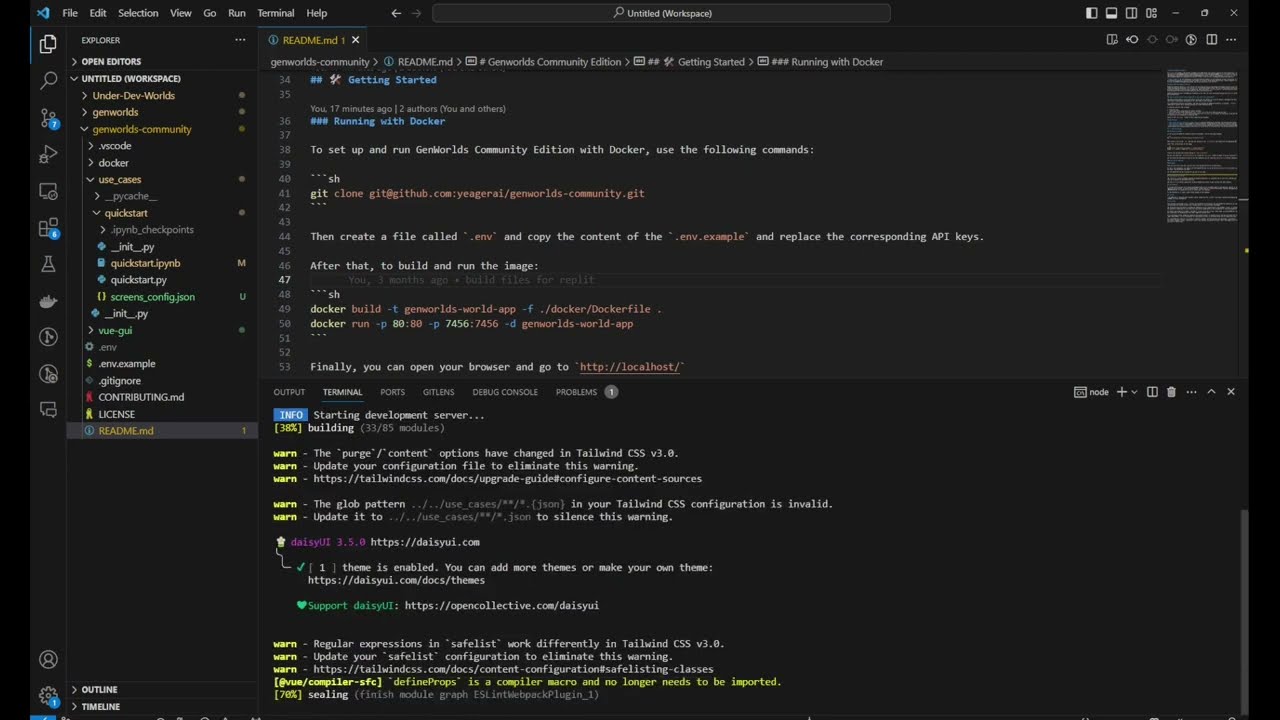Toggle bottom panel layout button
Screen dimensions: 1280x720
(1111, 13)
